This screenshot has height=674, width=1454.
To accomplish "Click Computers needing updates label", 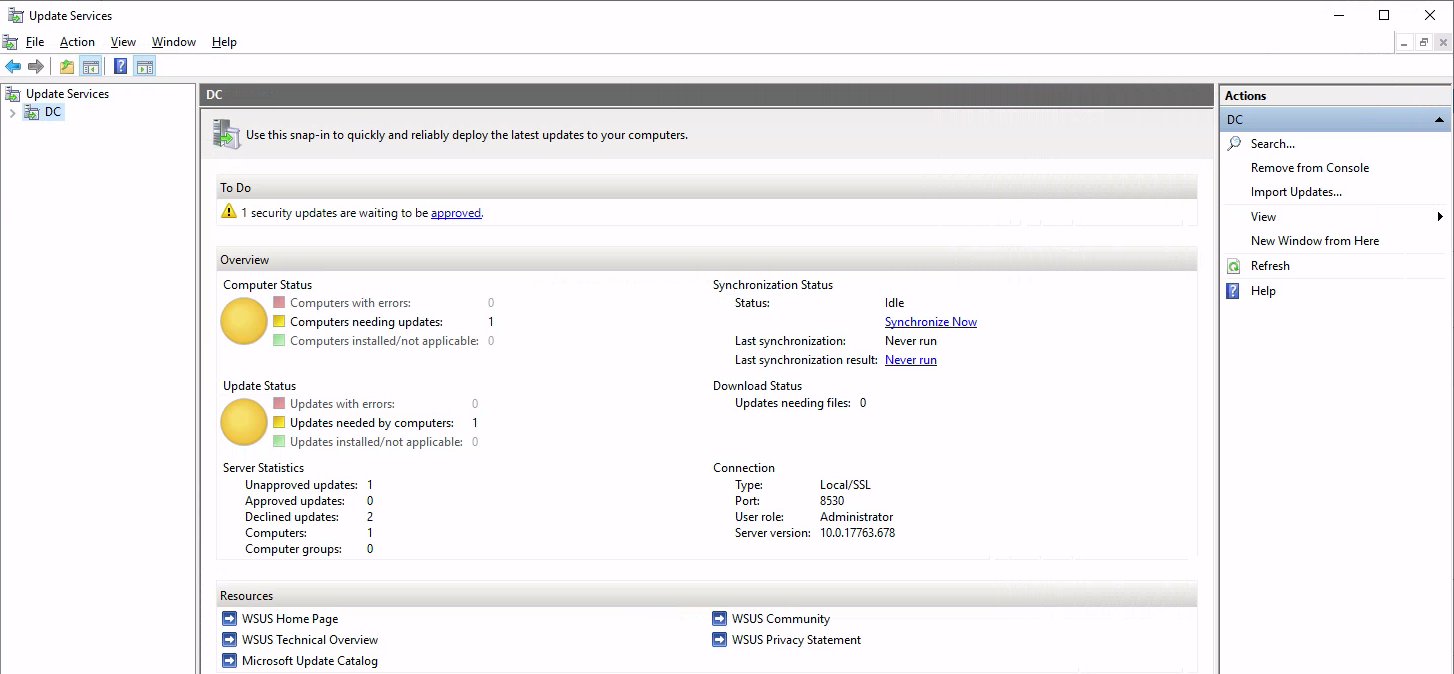I will (x=366, y=322).
